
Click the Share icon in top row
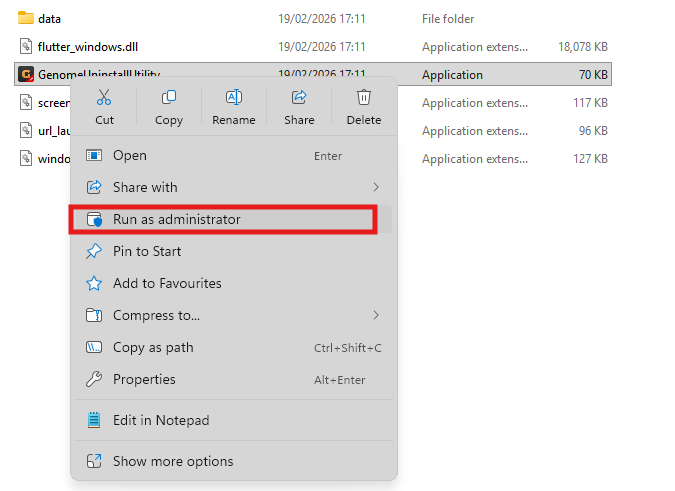pyautogui.click(x=298, y=97)
